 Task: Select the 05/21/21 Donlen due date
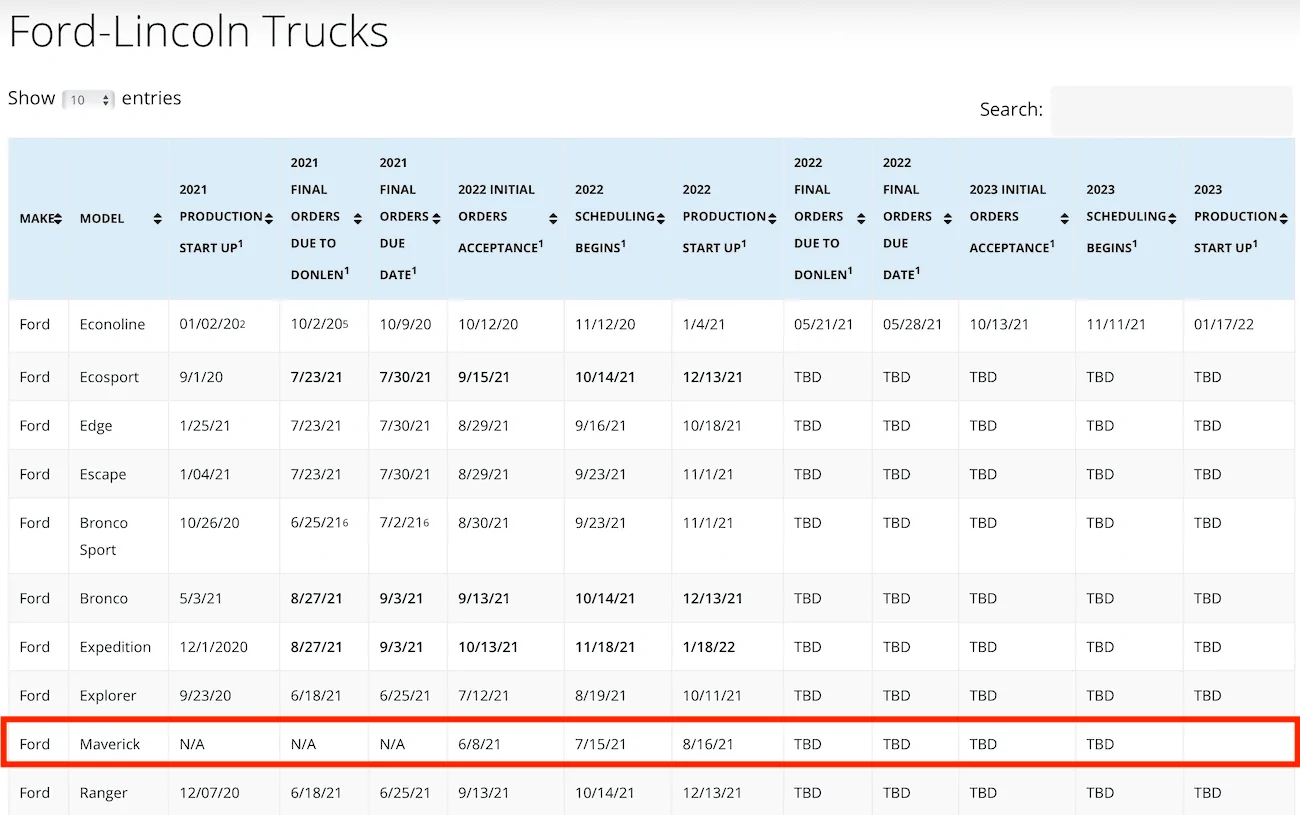click(x=824, y=325)
